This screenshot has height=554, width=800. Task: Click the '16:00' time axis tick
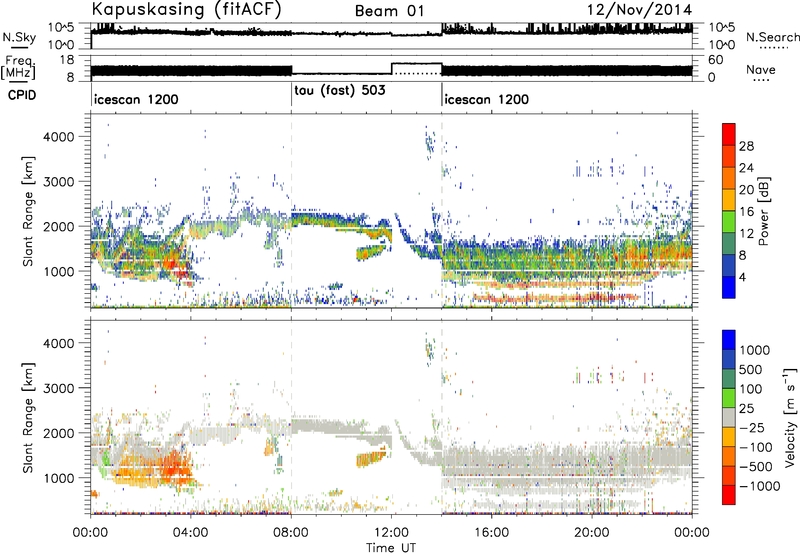point(491,533)
